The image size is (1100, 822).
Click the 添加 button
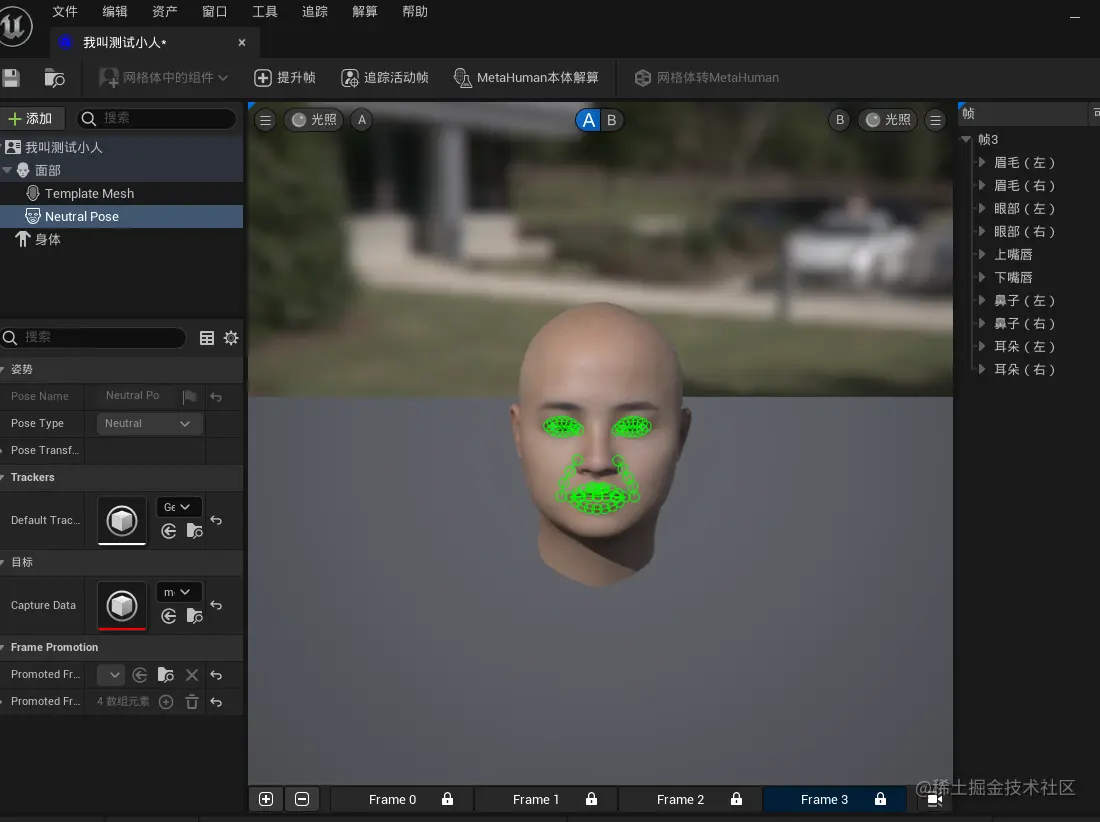(x=31, y=119)
